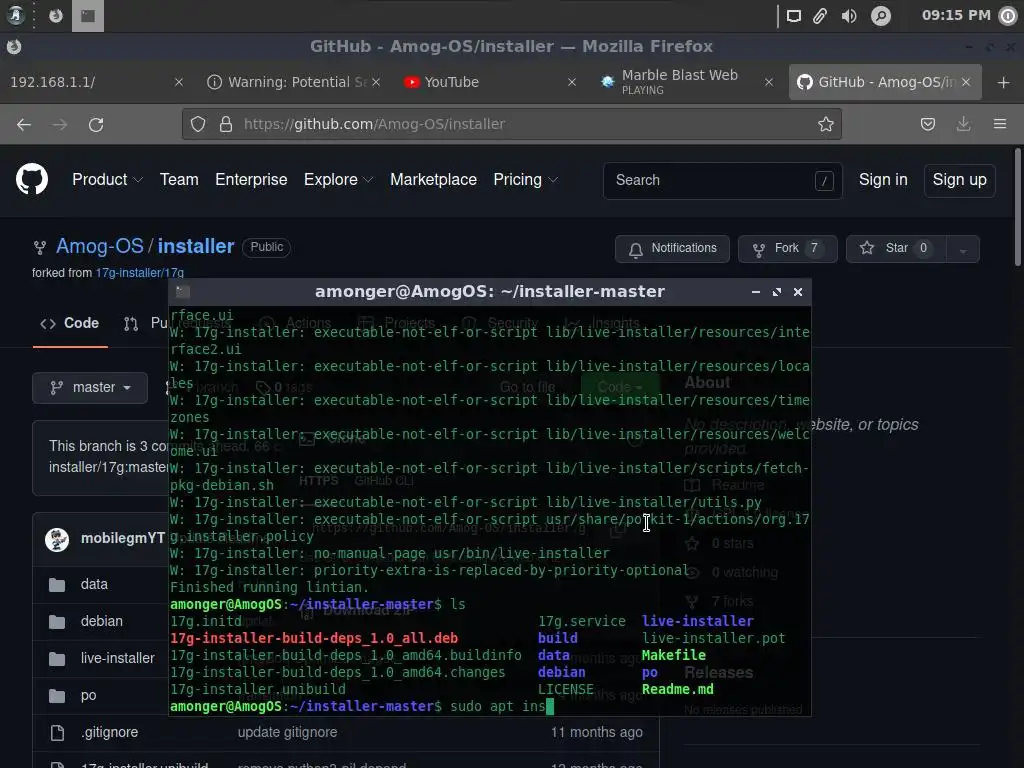Open the Star lists dropdown arrow
Viewport: 1024px width, 768px height.
963,249
